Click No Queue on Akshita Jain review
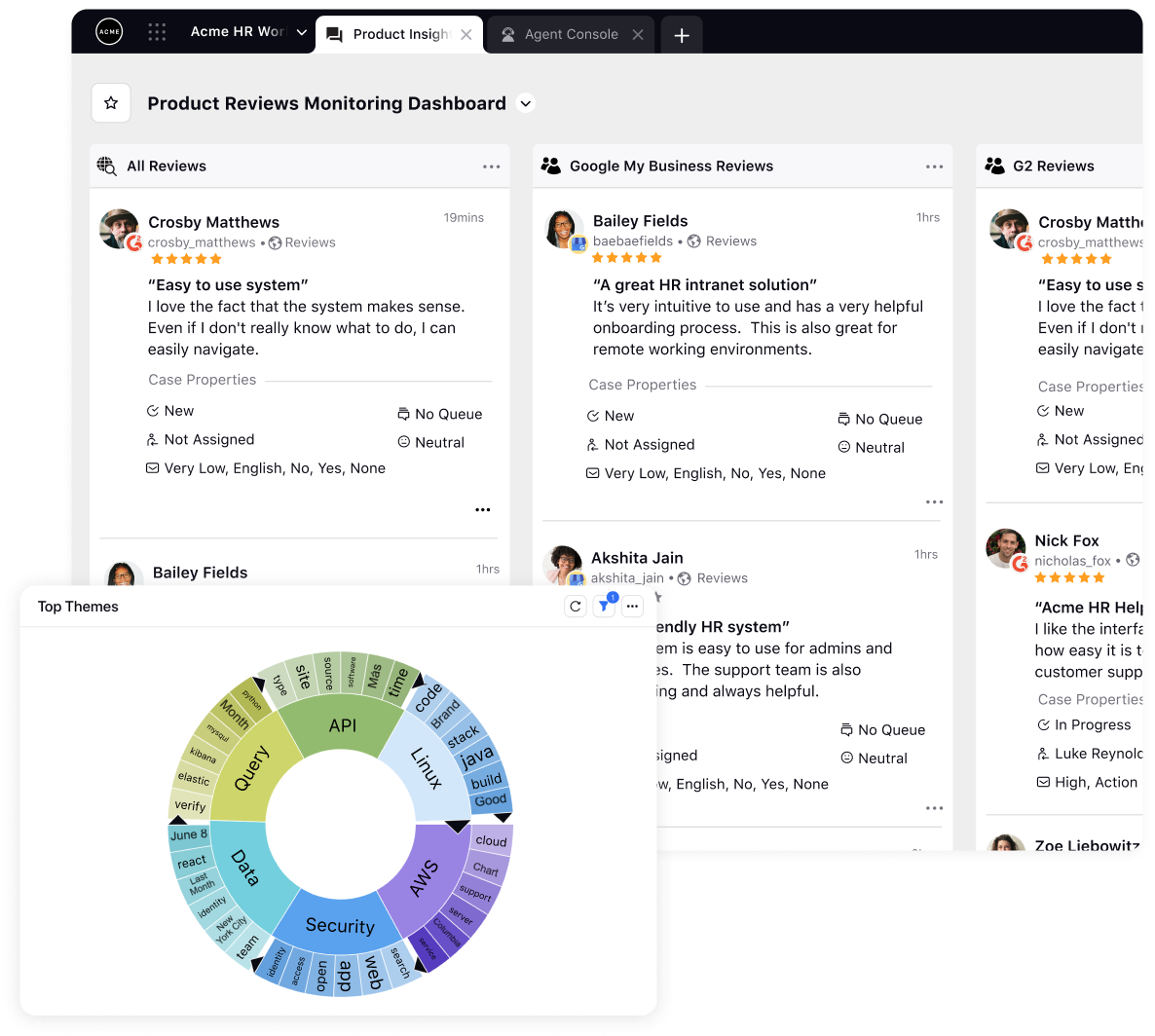This screenshot has width=1155, height=1036. tap(883, 729)
